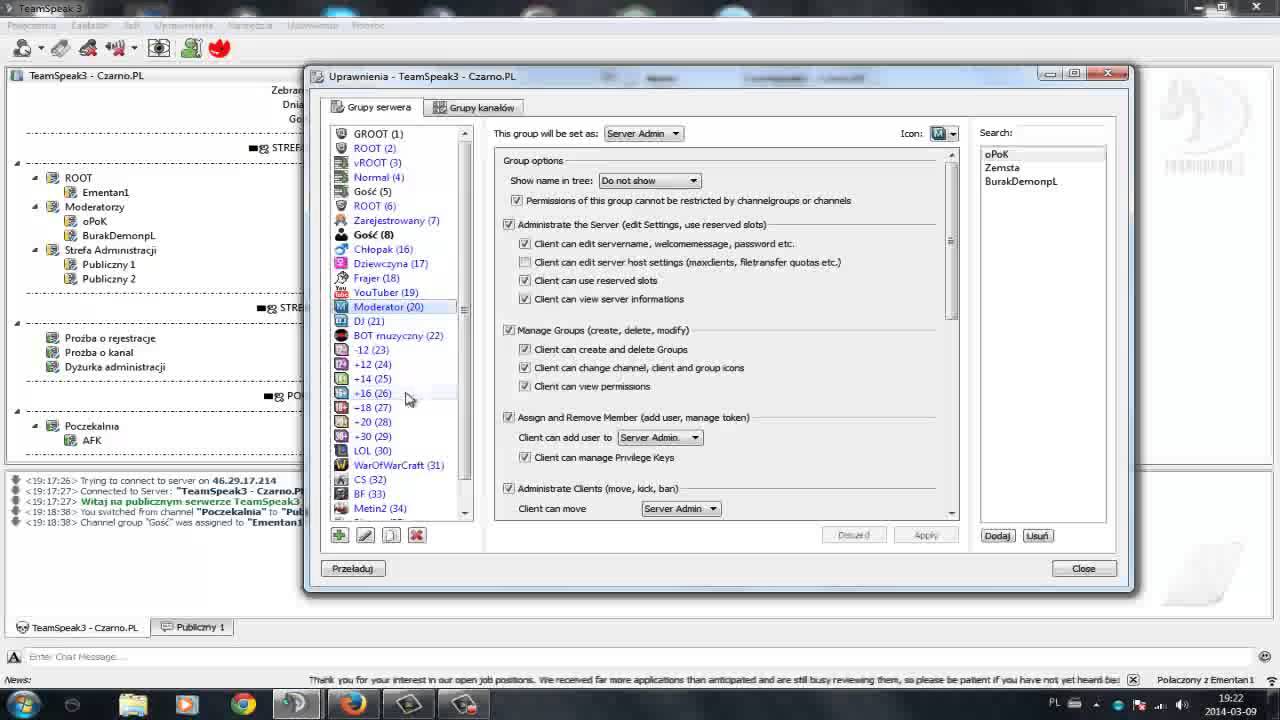Click the text format icon left of chat
Image resolution: width=1280 pixels, height=720 pixels.
coord(14,657)
